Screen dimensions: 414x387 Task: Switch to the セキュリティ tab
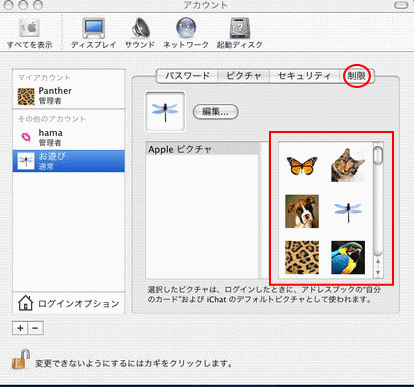pos(304,76)
